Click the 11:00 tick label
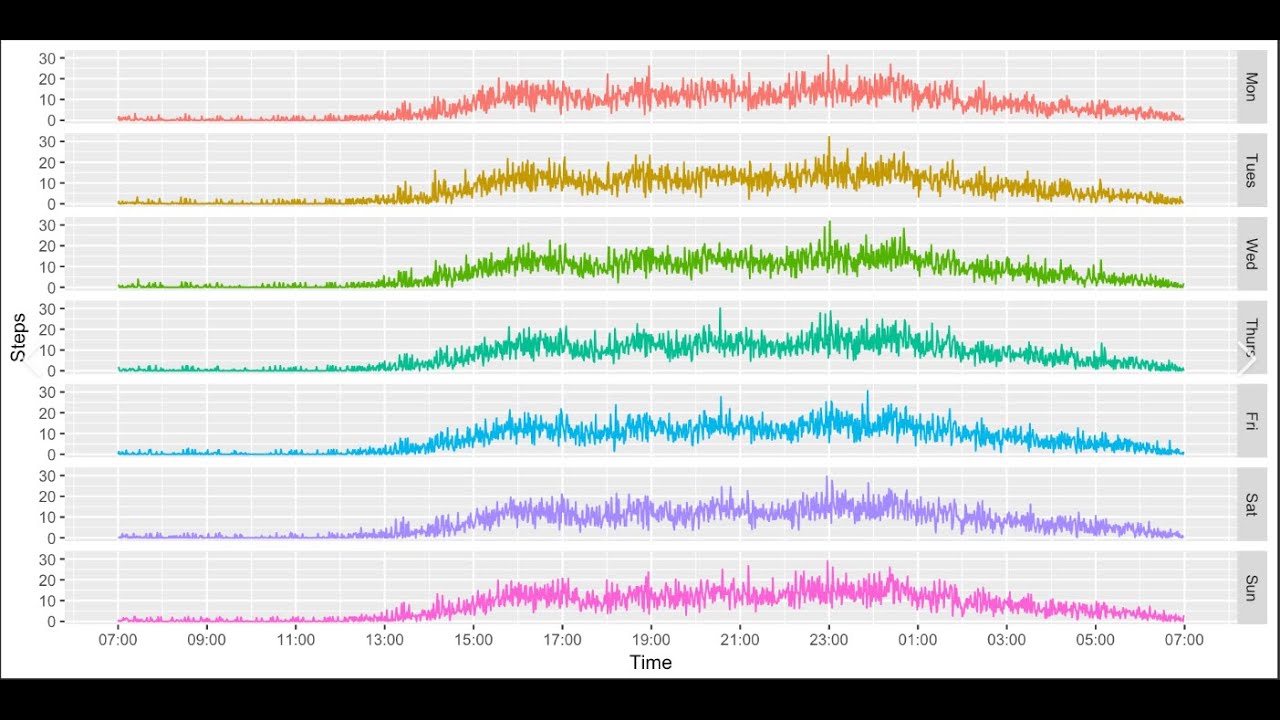The width and height of the screenshot is (1280, 720). 296,640
